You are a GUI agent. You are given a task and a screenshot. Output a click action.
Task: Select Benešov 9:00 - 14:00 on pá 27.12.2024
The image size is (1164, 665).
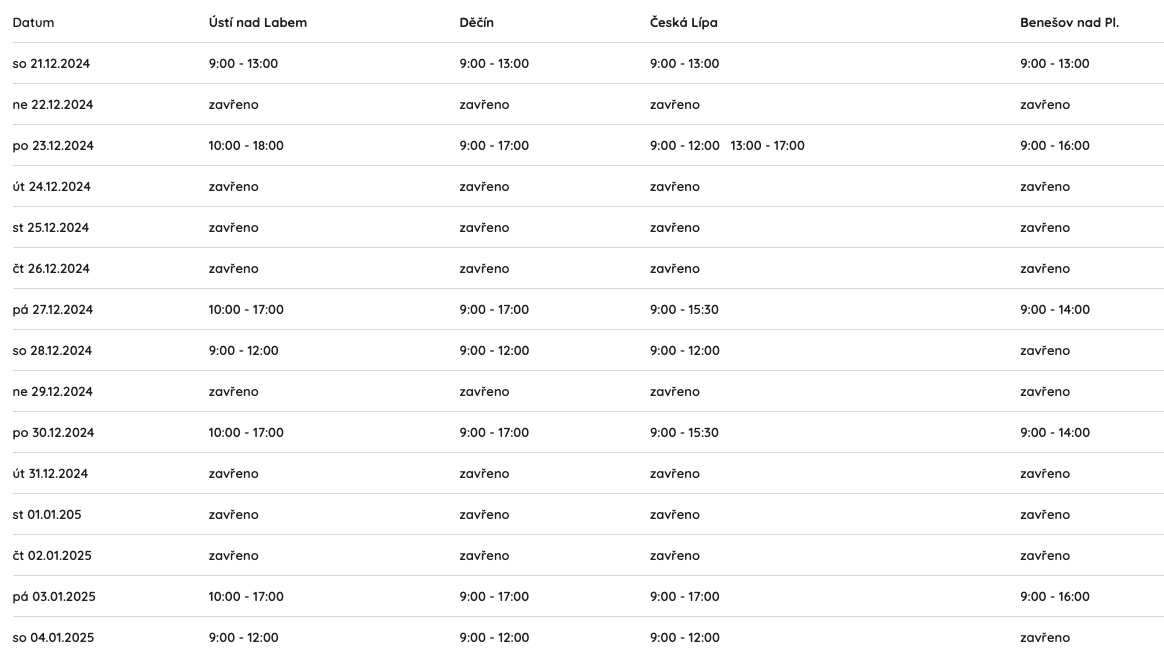pos(1055,309)
